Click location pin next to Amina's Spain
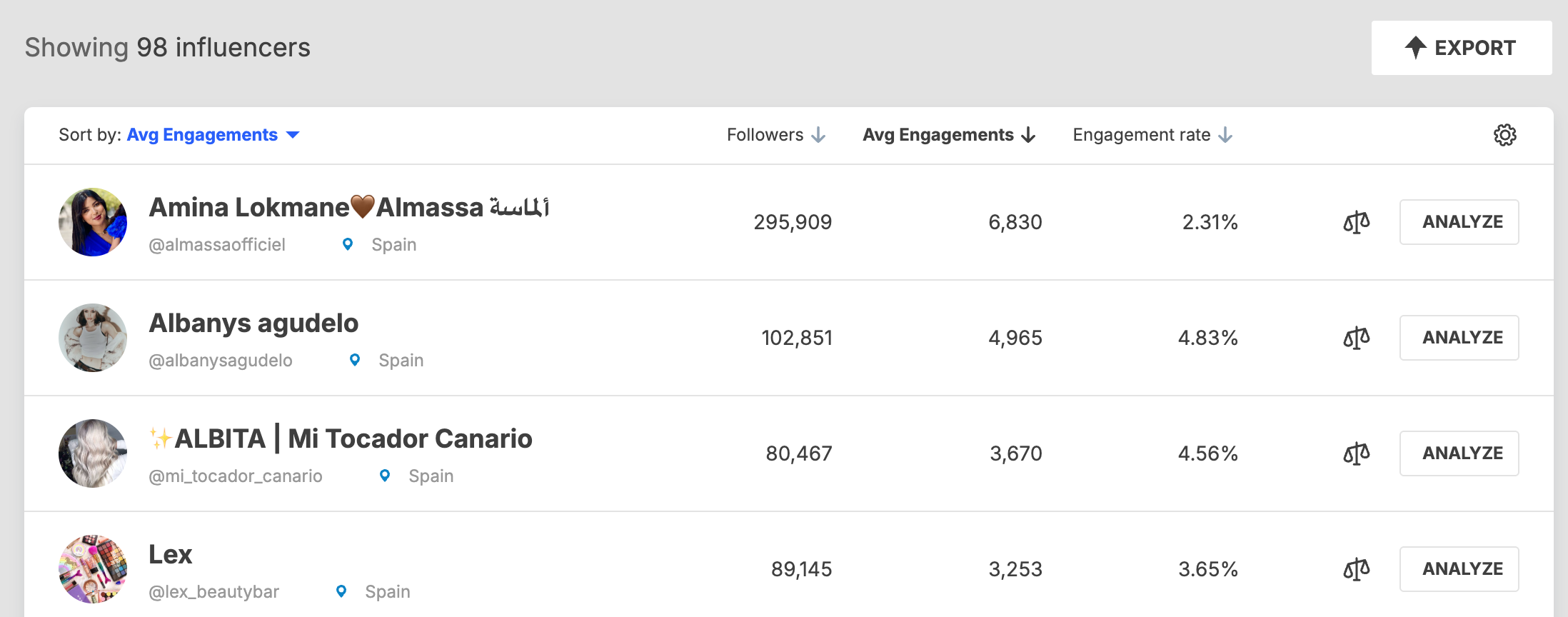 (x=348, y=244)
